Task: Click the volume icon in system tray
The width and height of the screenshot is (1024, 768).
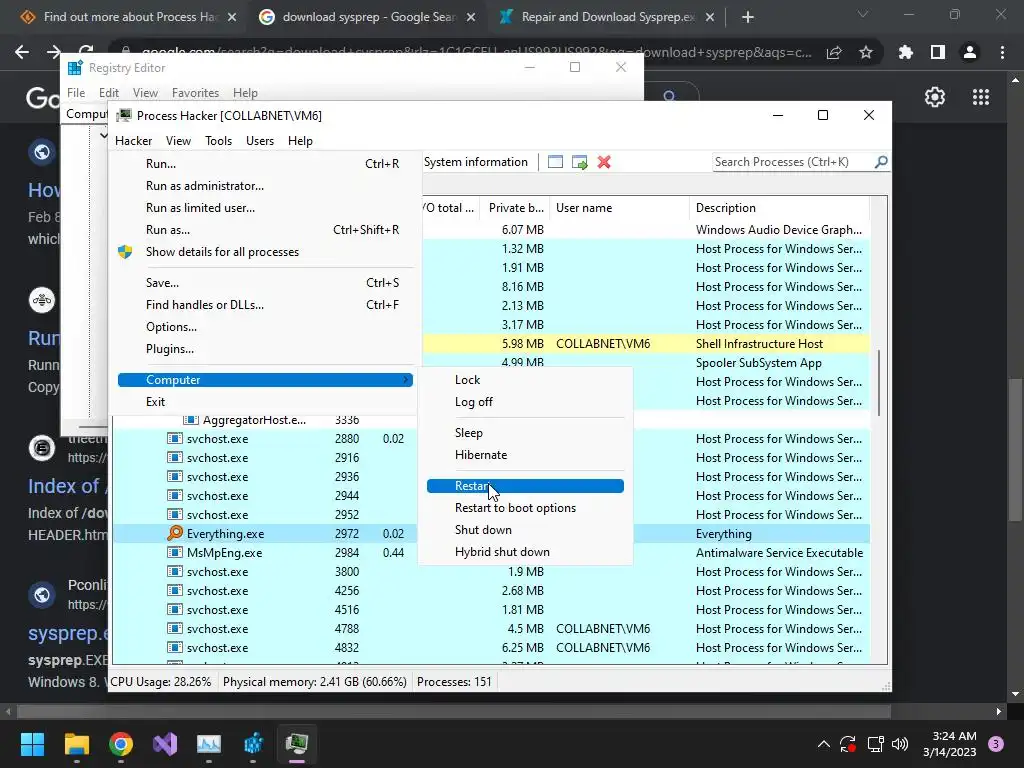Action: click(900, 744)
